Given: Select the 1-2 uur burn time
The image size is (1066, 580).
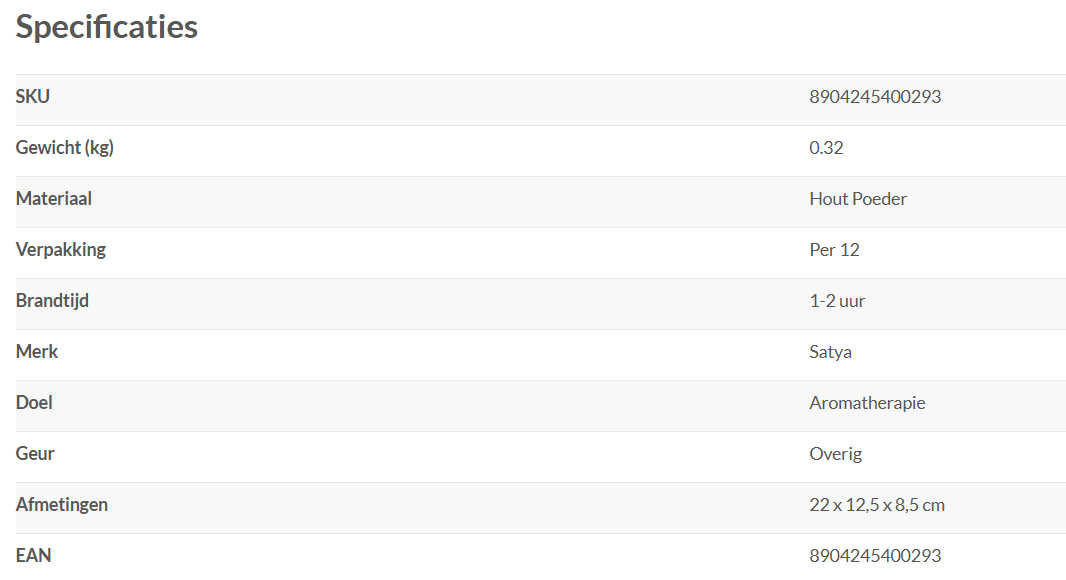Looking at the screenshot, I should point(837,301).
